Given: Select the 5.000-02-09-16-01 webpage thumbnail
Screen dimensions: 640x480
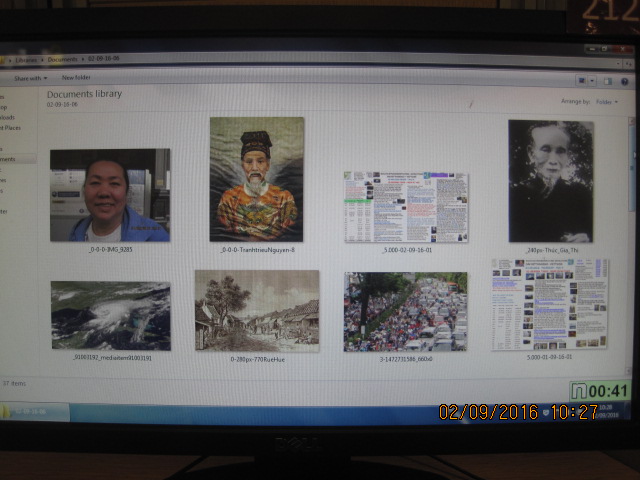Looking at the screenshot, I should 406,207.
